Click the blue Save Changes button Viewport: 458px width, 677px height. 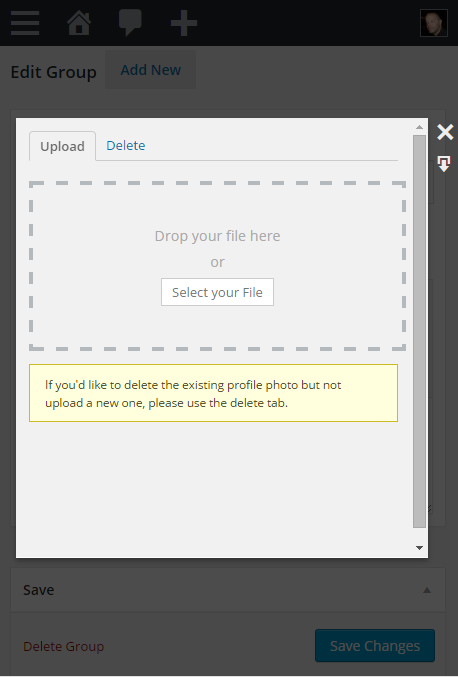pyautogui.click(x=375, y=646)
